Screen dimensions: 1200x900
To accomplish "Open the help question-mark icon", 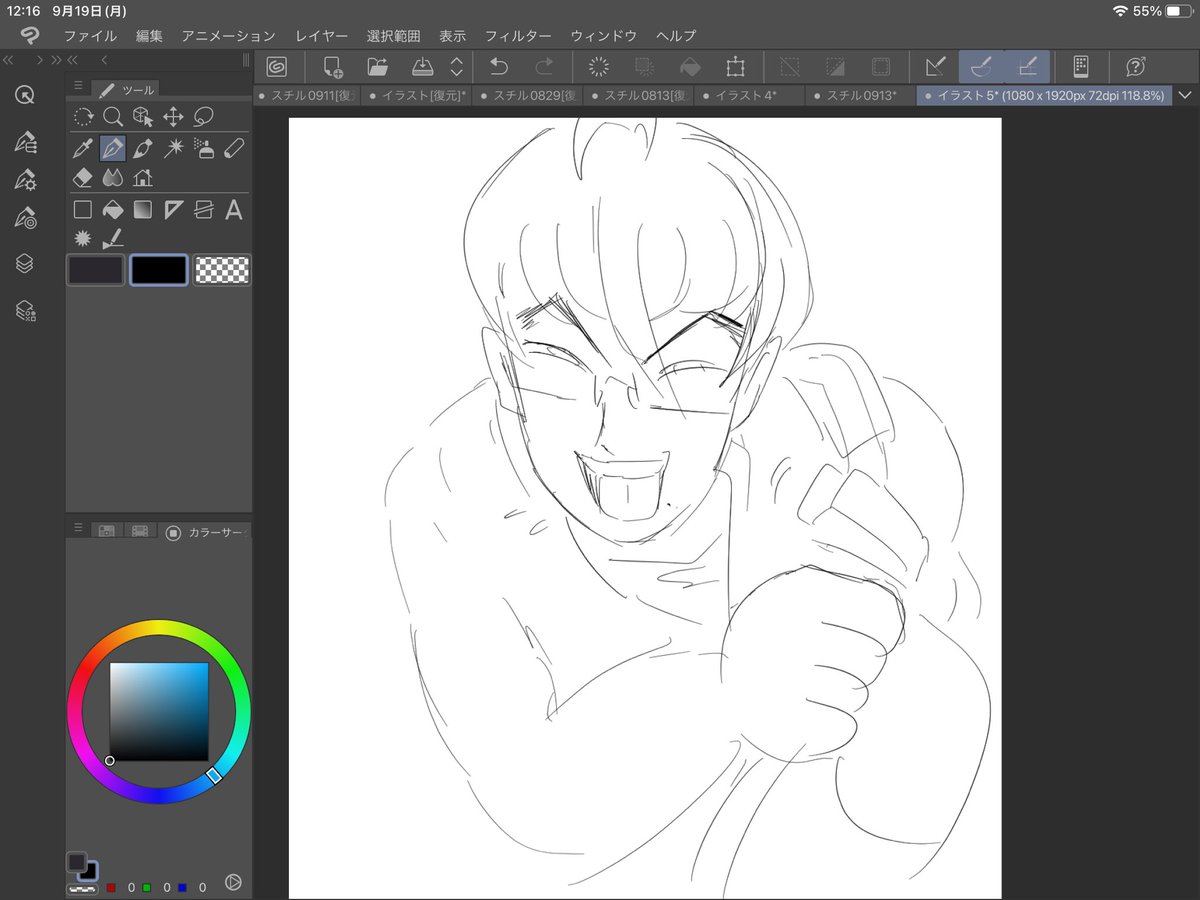I will 1135,67.
